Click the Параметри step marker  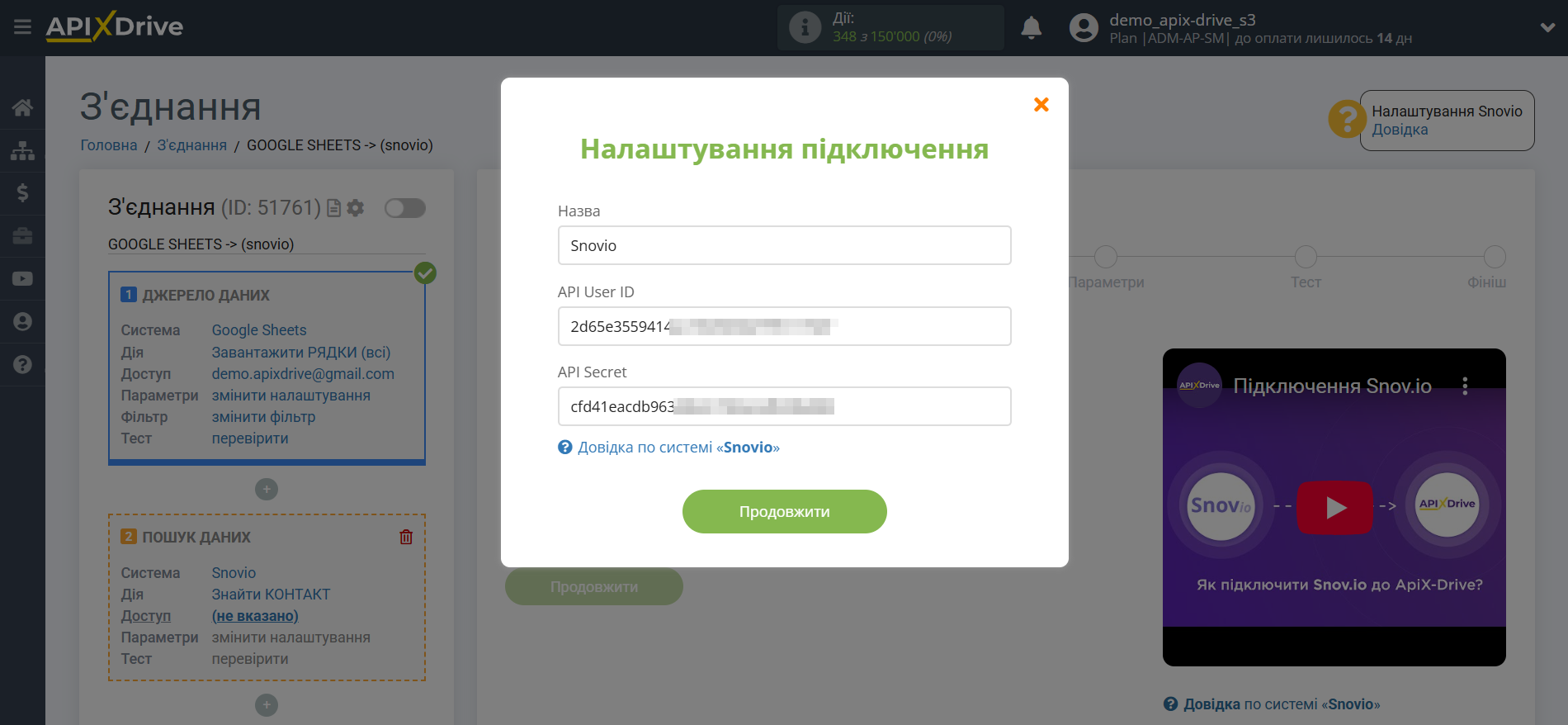click(1106, 257)
